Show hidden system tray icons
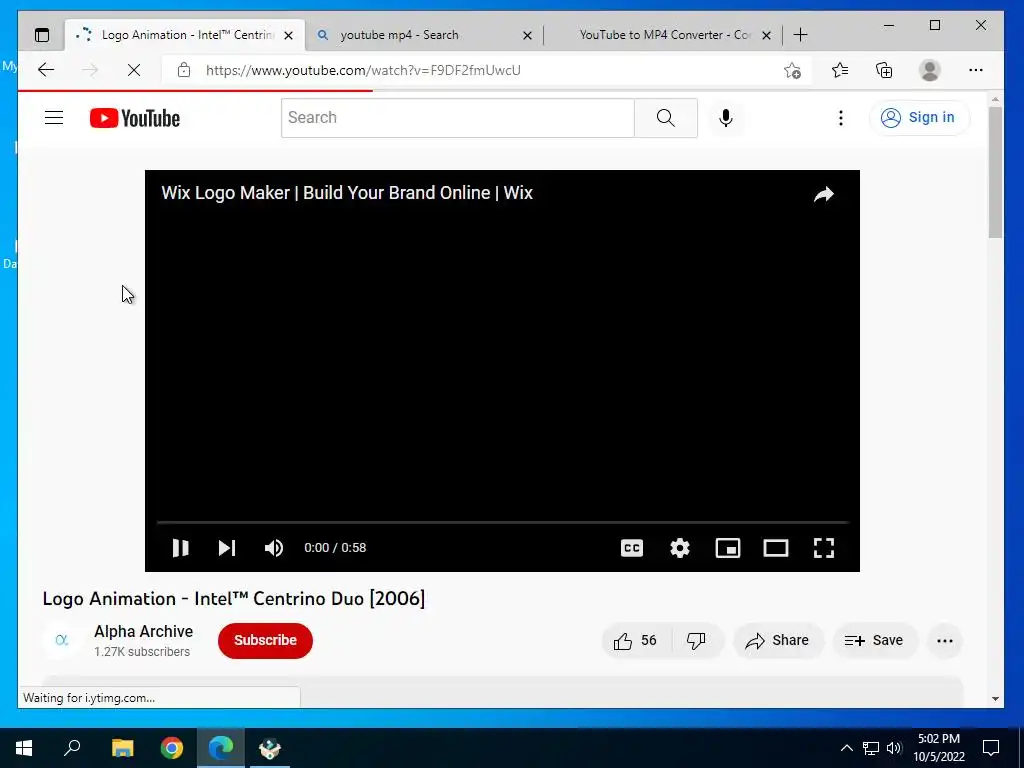 tap(846, 748)
